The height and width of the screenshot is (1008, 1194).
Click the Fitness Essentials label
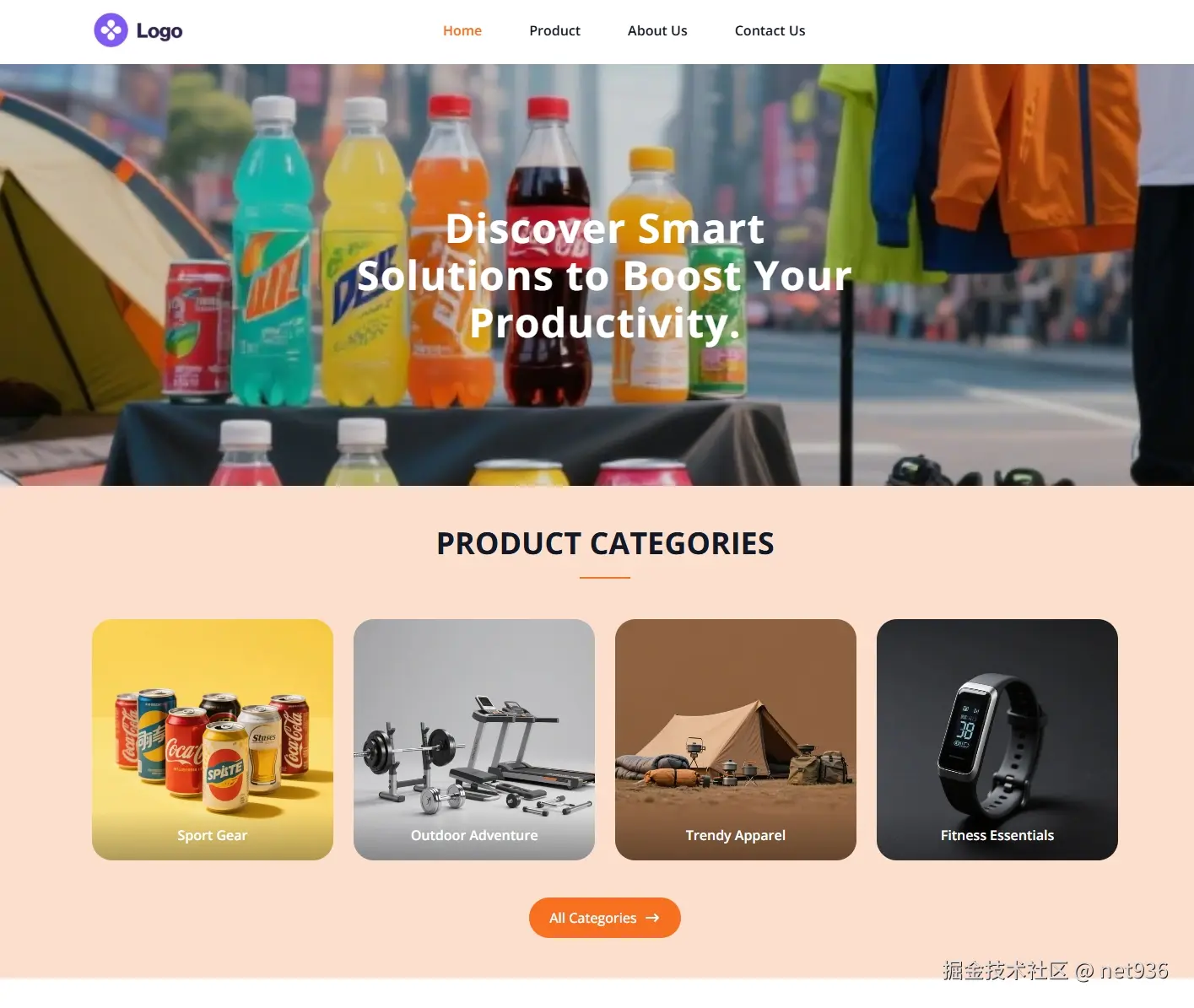coord(997,835)
